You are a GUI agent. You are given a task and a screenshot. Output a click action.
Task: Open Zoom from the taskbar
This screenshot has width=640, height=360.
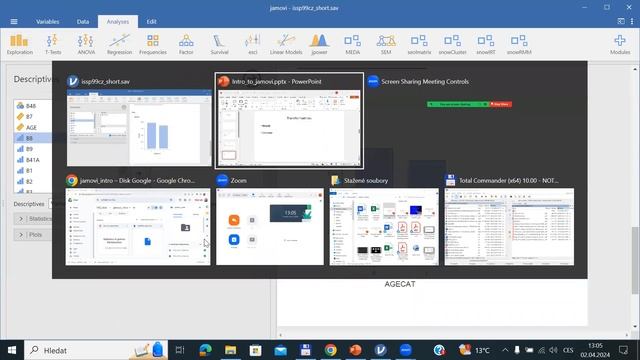tap(406, 350)
